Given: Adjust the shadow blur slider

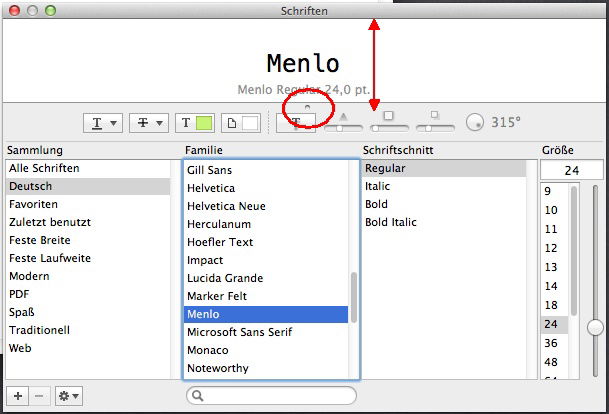Looking at the screenshot, I should 390,127.
